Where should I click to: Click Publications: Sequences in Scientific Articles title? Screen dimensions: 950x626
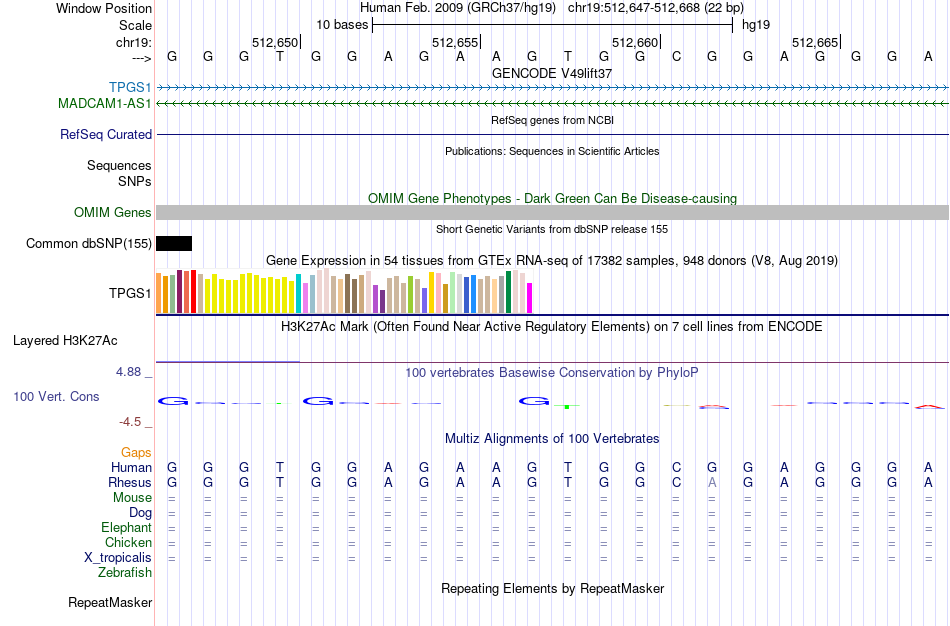click(x=552, y=151)
